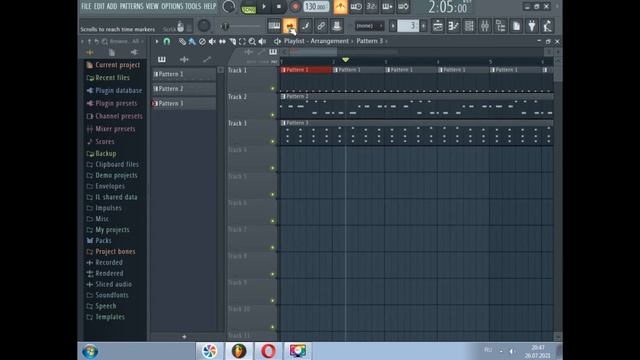This screenshot has height=360, width=640.
Task: Select the Delete tool in playlist toolbar
Action: 202,41
